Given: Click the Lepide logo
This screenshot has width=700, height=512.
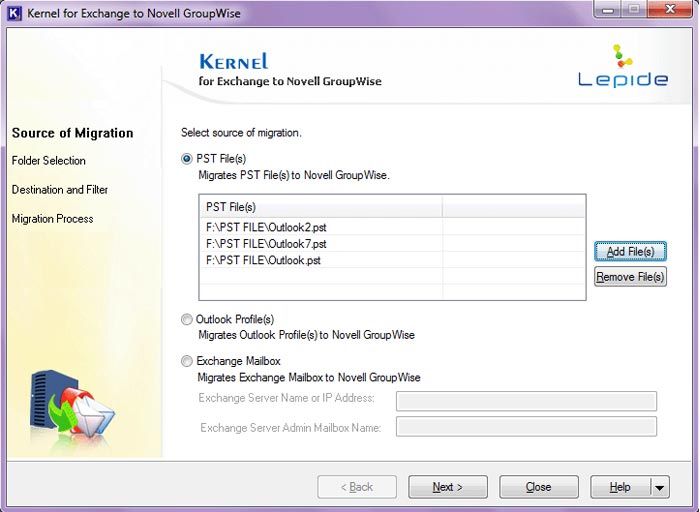Looking at the screenshot, I should click(623, 66).
